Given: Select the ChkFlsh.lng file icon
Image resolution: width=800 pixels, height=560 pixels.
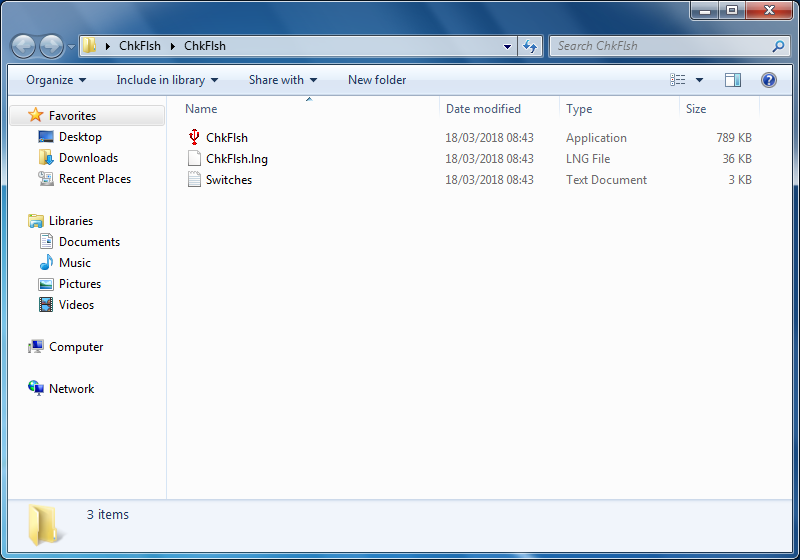Looking at the screenshot, I should 195,159.
